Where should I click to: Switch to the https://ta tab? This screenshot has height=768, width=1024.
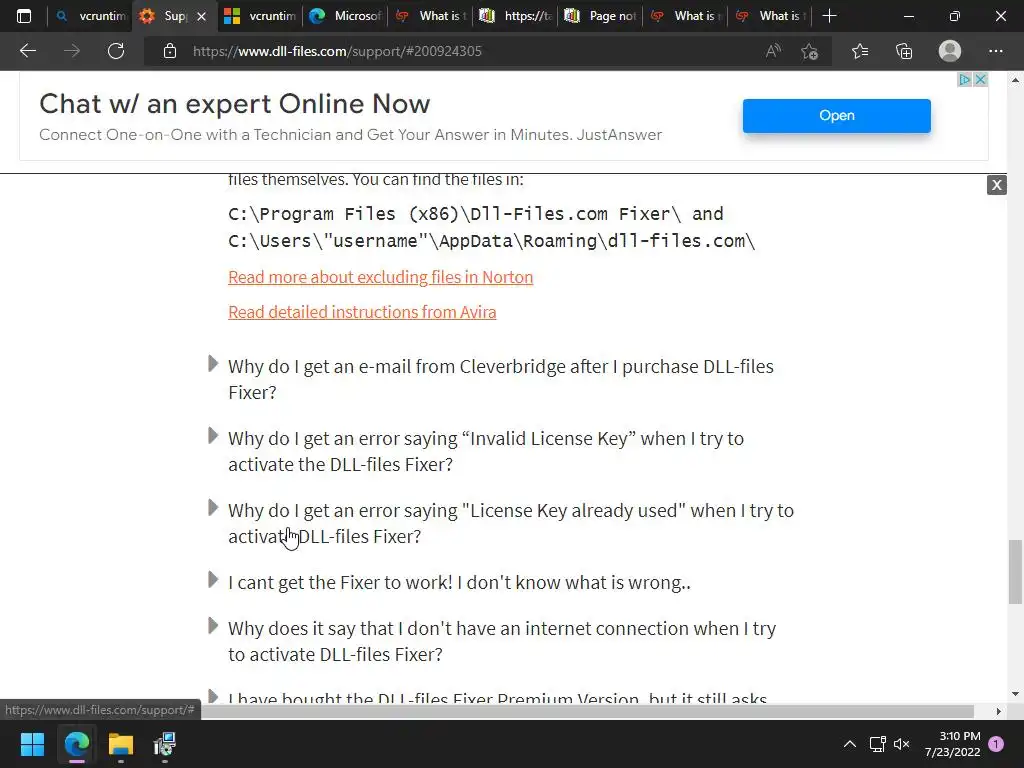point(515,16)
